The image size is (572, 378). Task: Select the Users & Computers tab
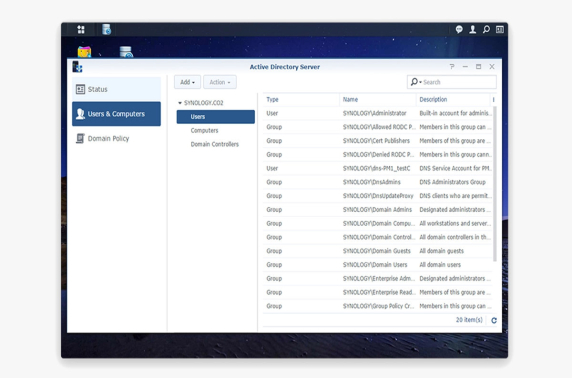[x=116, y=114]
